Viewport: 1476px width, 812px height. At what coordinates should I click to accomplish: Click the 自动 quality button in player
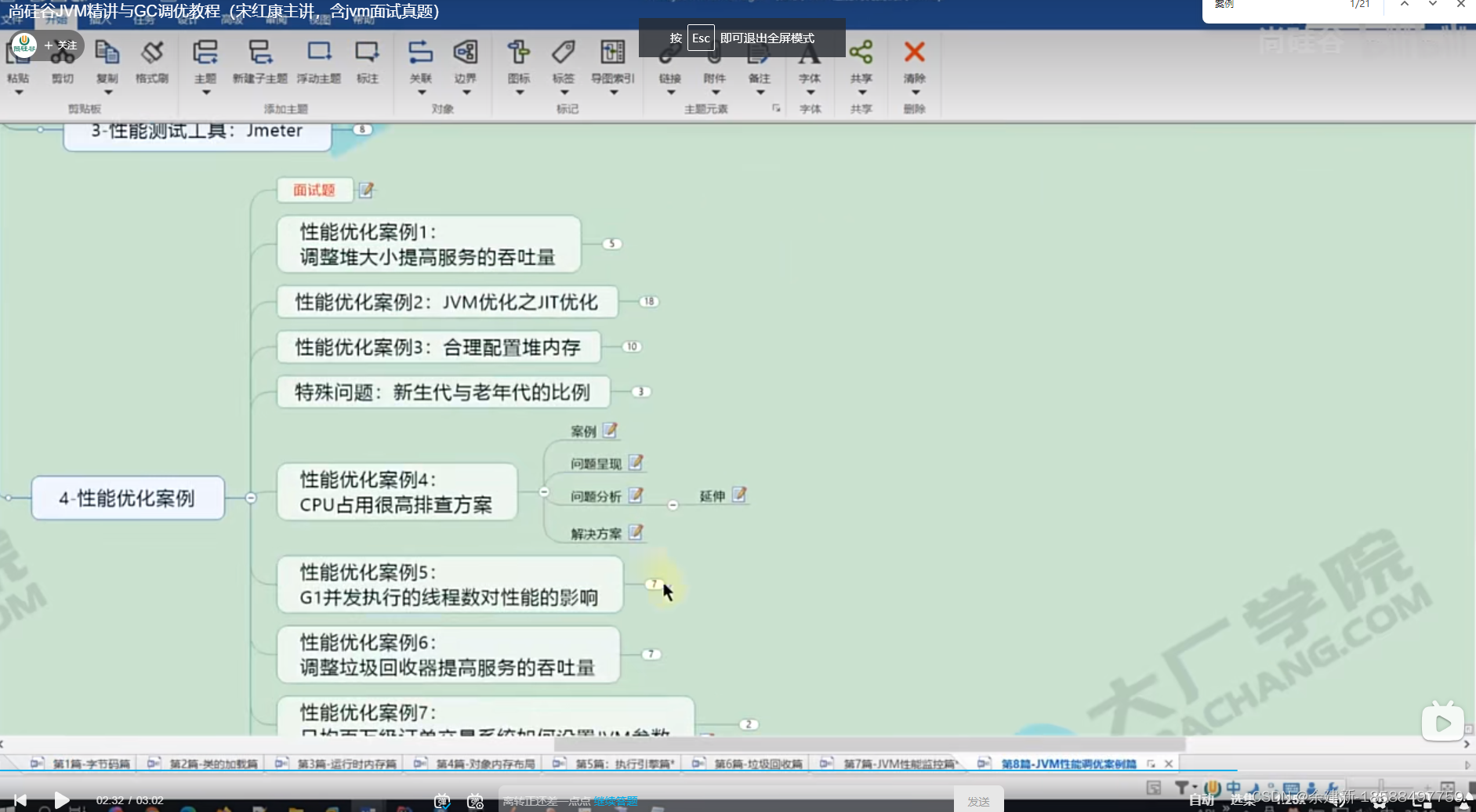1202,800
